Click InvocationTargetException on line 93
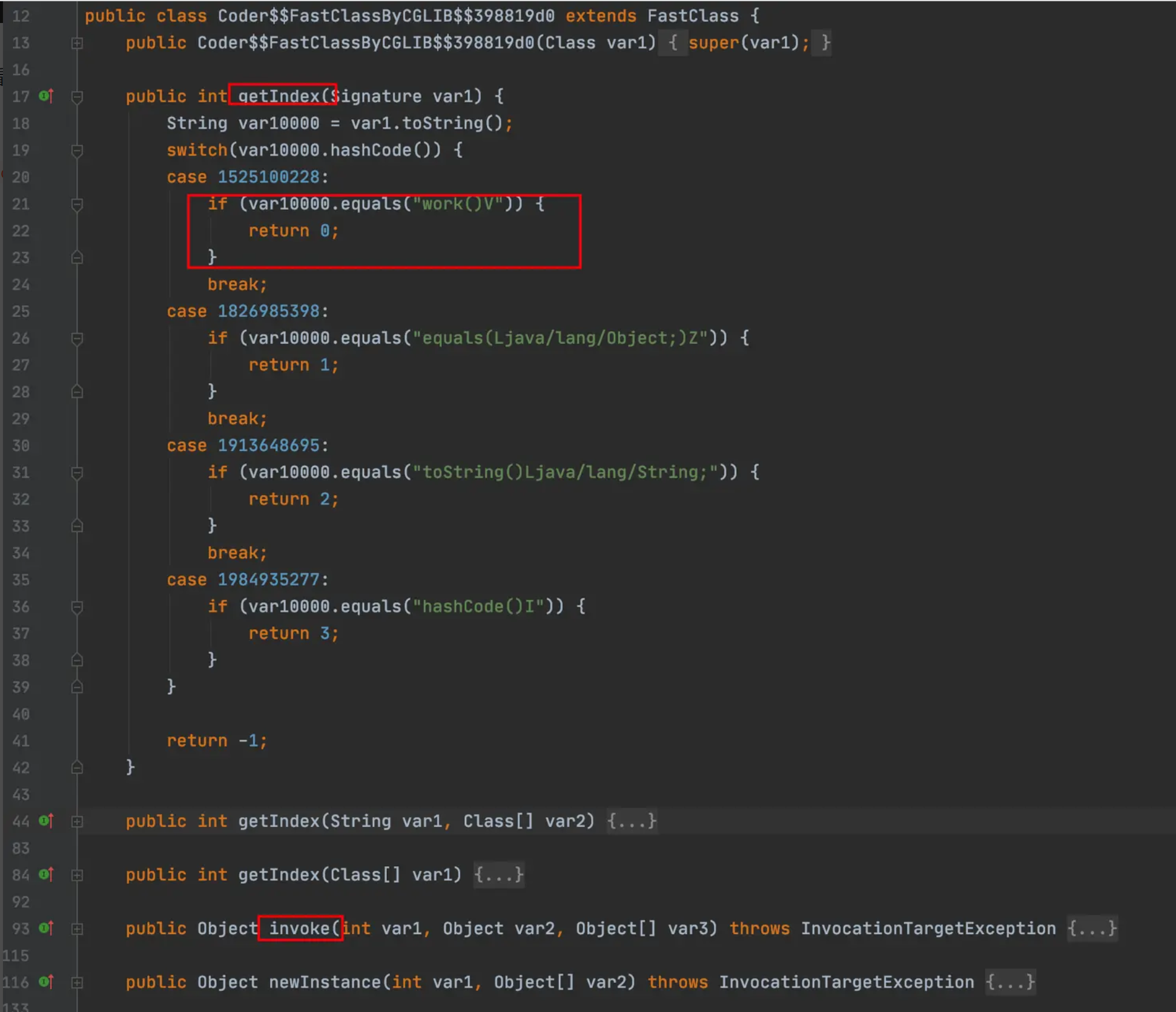The image size is (1176, 1012). 928,928
